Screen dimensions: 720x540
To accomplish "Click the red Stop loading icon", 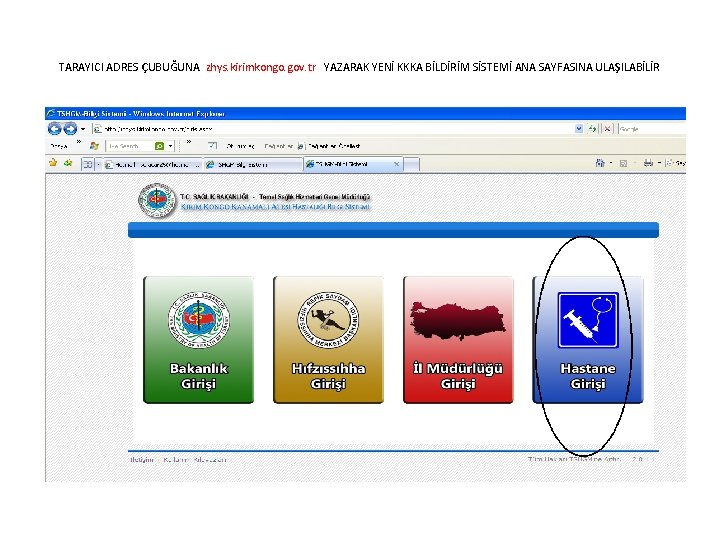I will pos(607,129).
